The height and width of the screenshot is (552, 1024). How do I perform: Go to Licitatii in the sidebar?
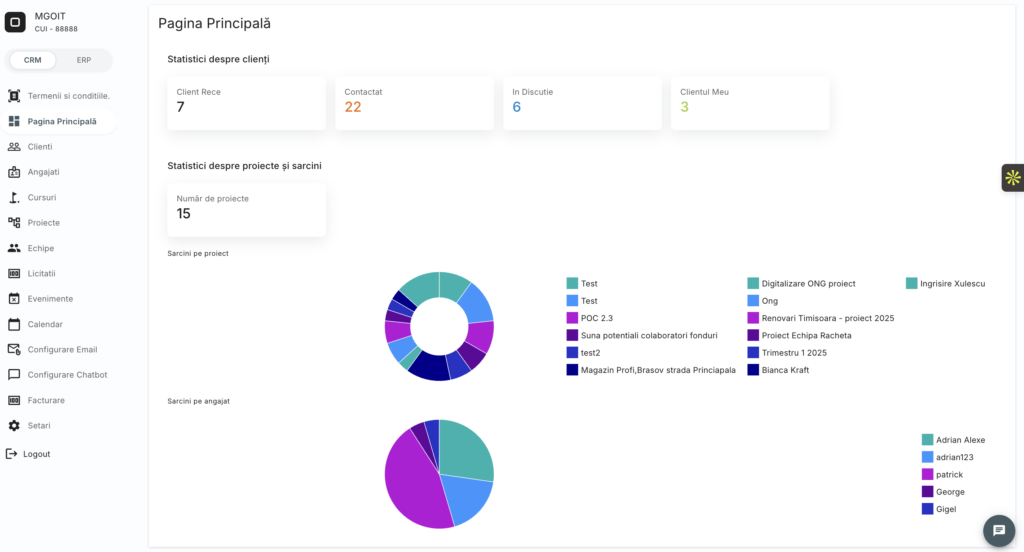pos(42,273)
